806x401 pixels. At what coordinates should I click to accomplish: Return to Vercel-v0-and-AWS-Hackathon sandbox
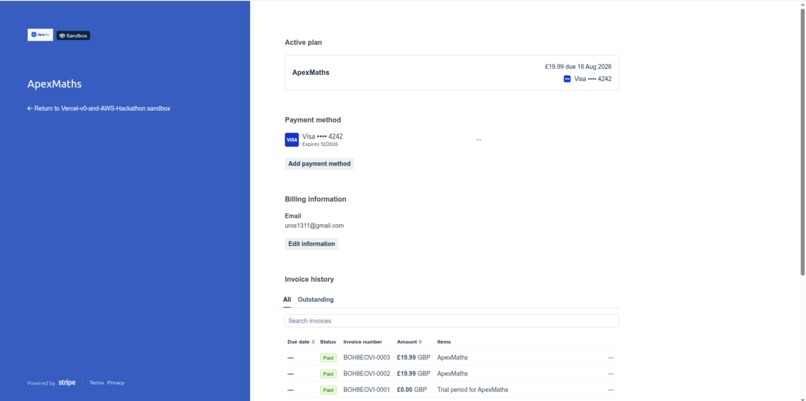coord(99,108)
